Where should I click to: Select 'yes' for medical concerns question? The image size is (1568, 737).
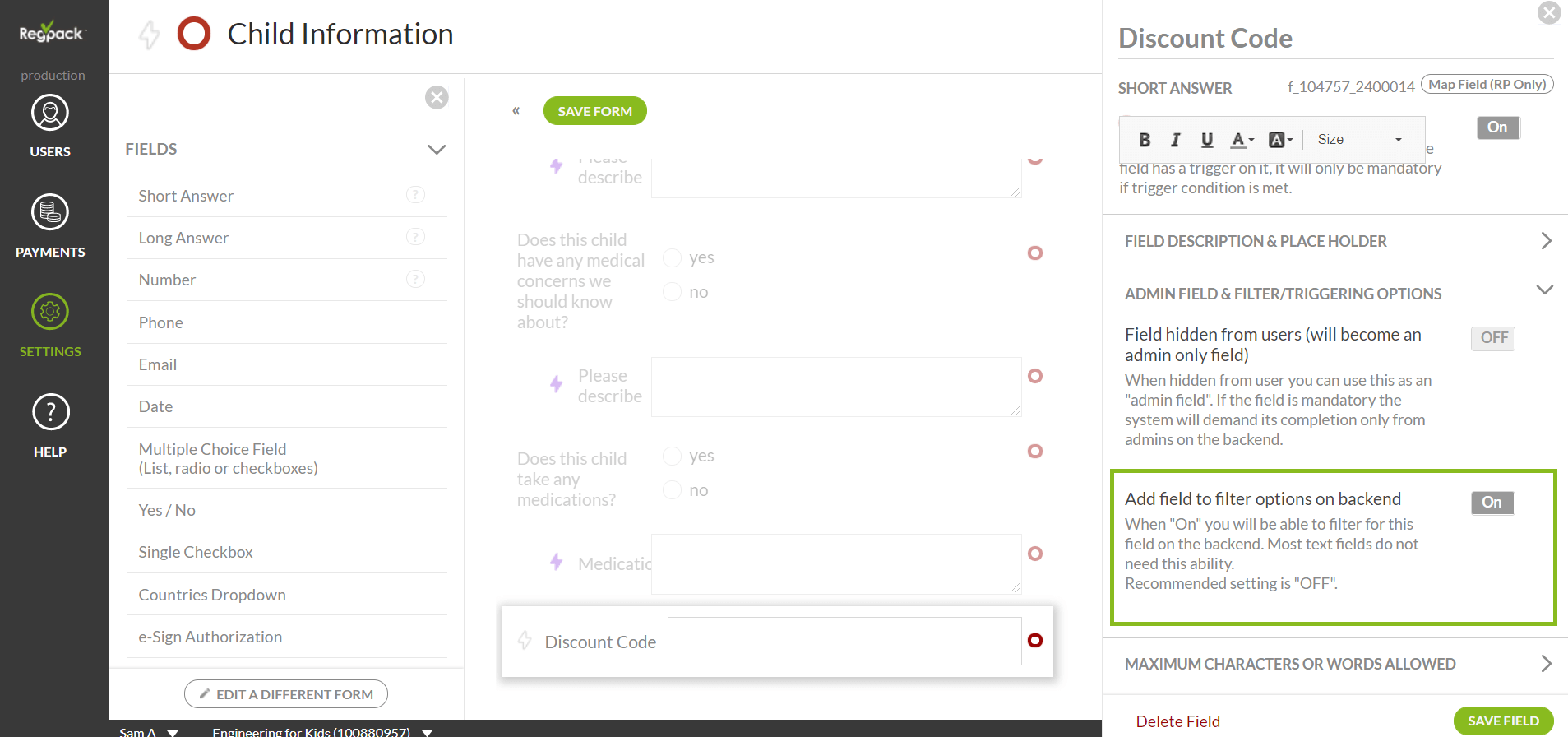[x=673, y=258]
